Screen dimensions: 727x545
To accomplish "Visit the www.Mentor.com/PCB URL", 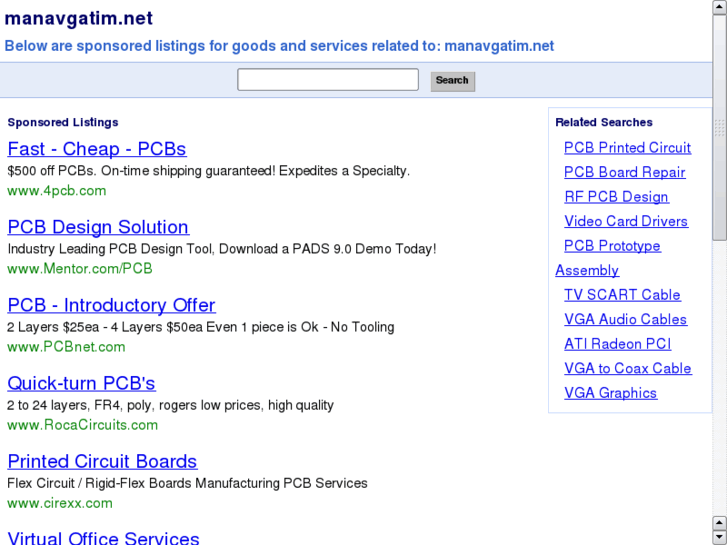I will 80,269.
